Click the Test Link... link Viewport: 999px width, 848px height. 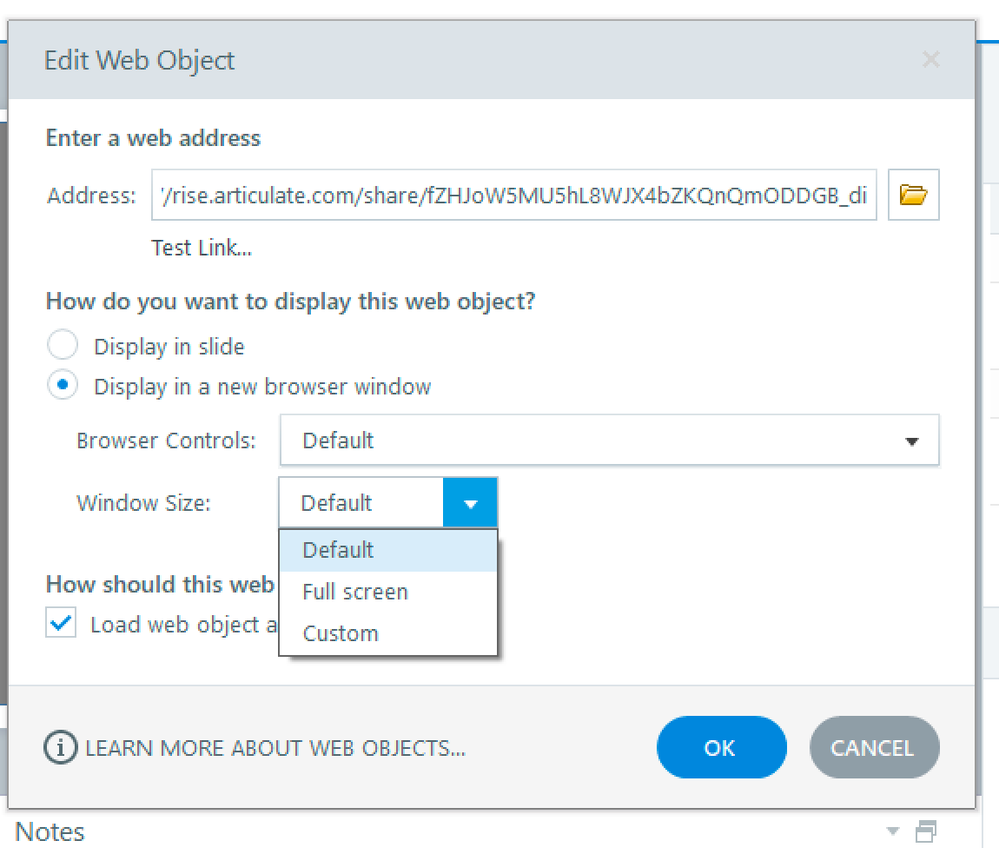[x=201, y=248]
